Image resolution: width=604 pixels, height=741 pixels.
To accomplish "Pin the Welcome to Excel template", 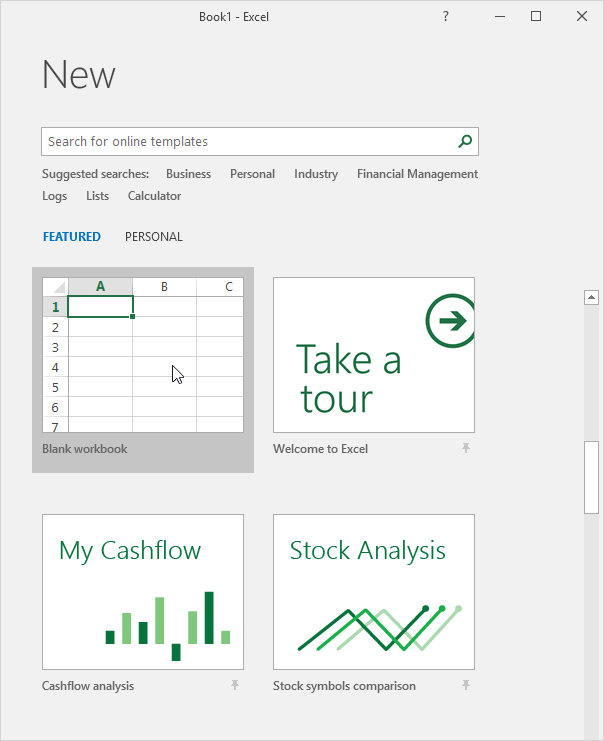I will 466,449.
